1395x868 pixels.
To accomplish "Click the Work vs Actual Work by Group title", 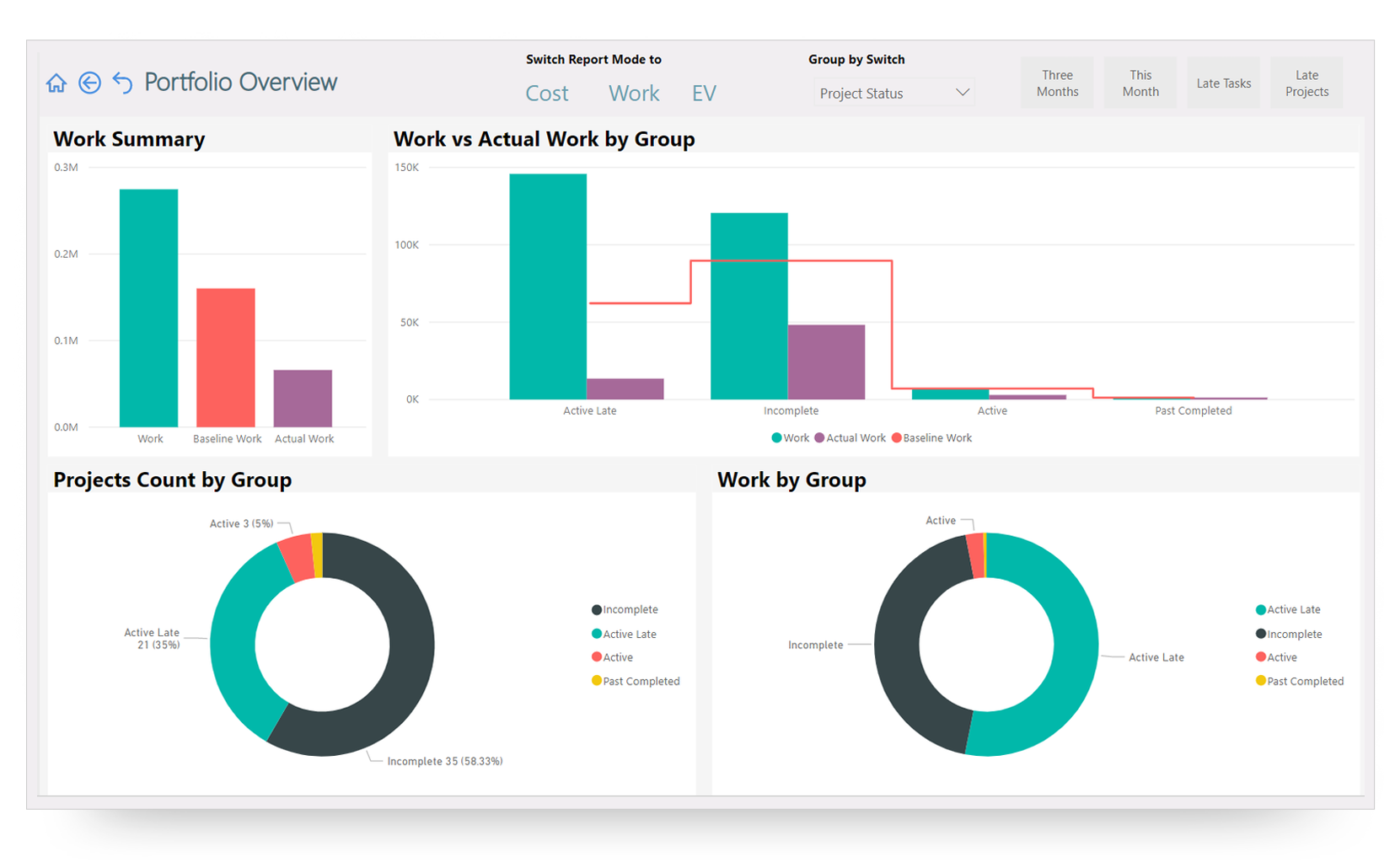I will [x=545, y=139].
